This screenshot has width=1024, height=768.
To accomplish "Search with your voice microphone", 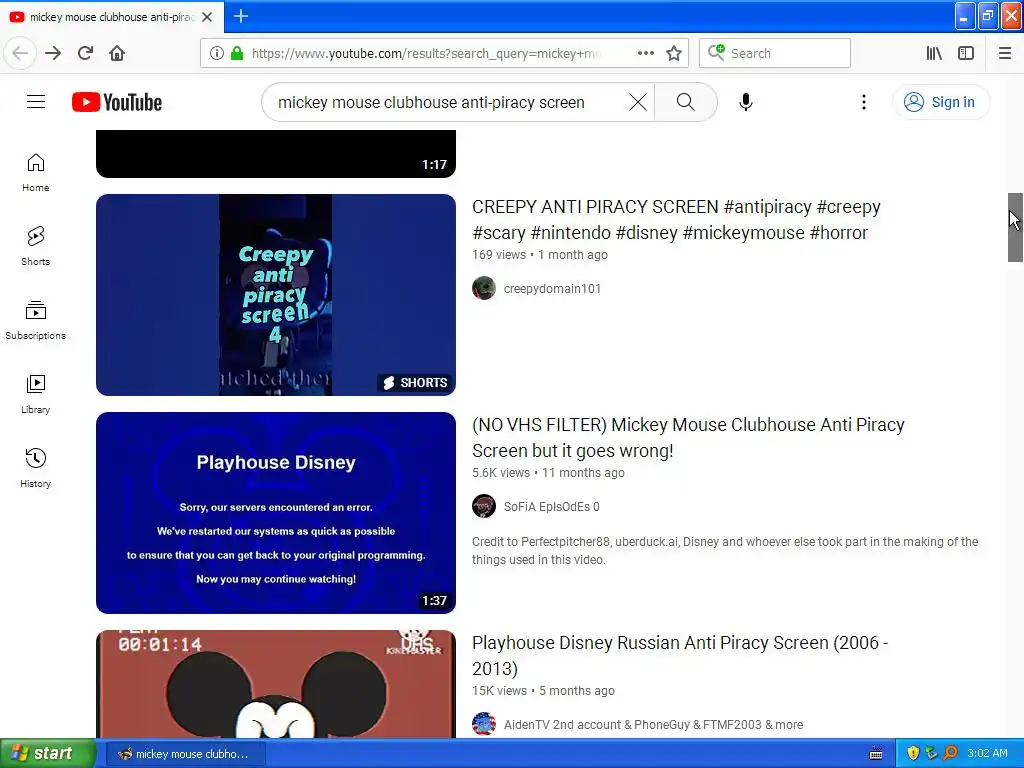I will click(746, 102).
